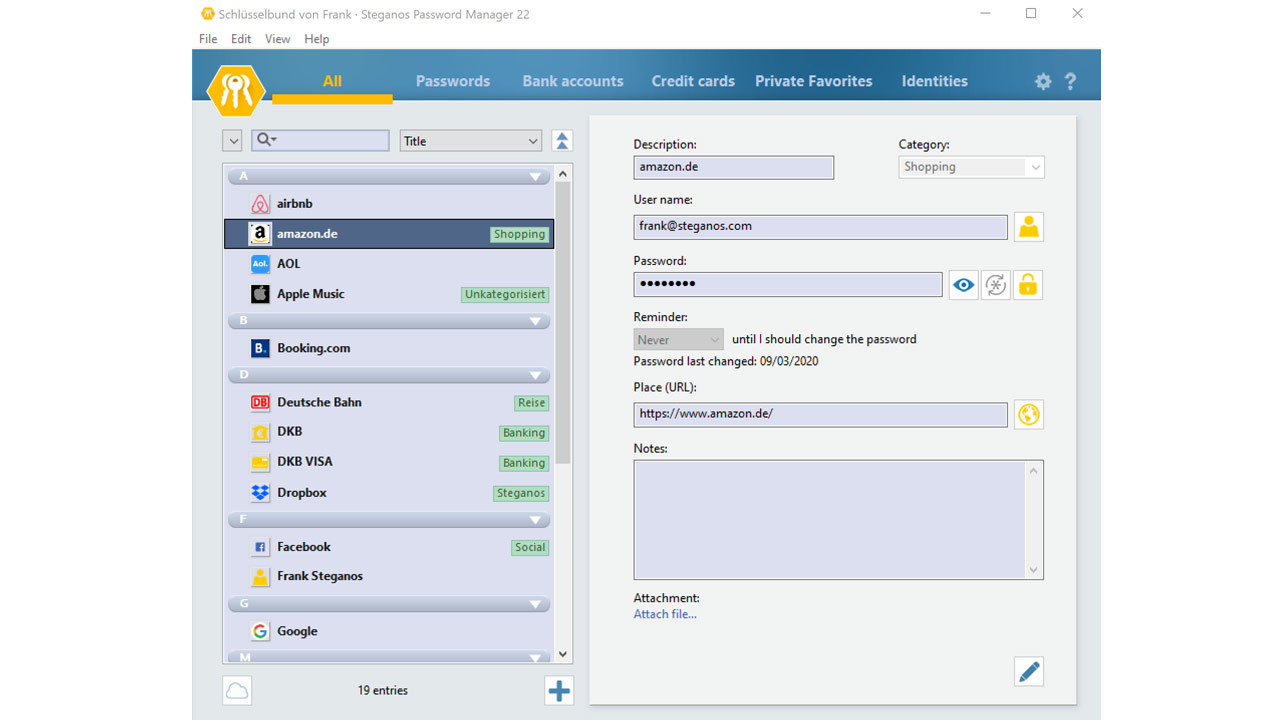This screenshot has width=1280, height=720.
Task: Click the Attach file... link
Action: pos(665,614)
